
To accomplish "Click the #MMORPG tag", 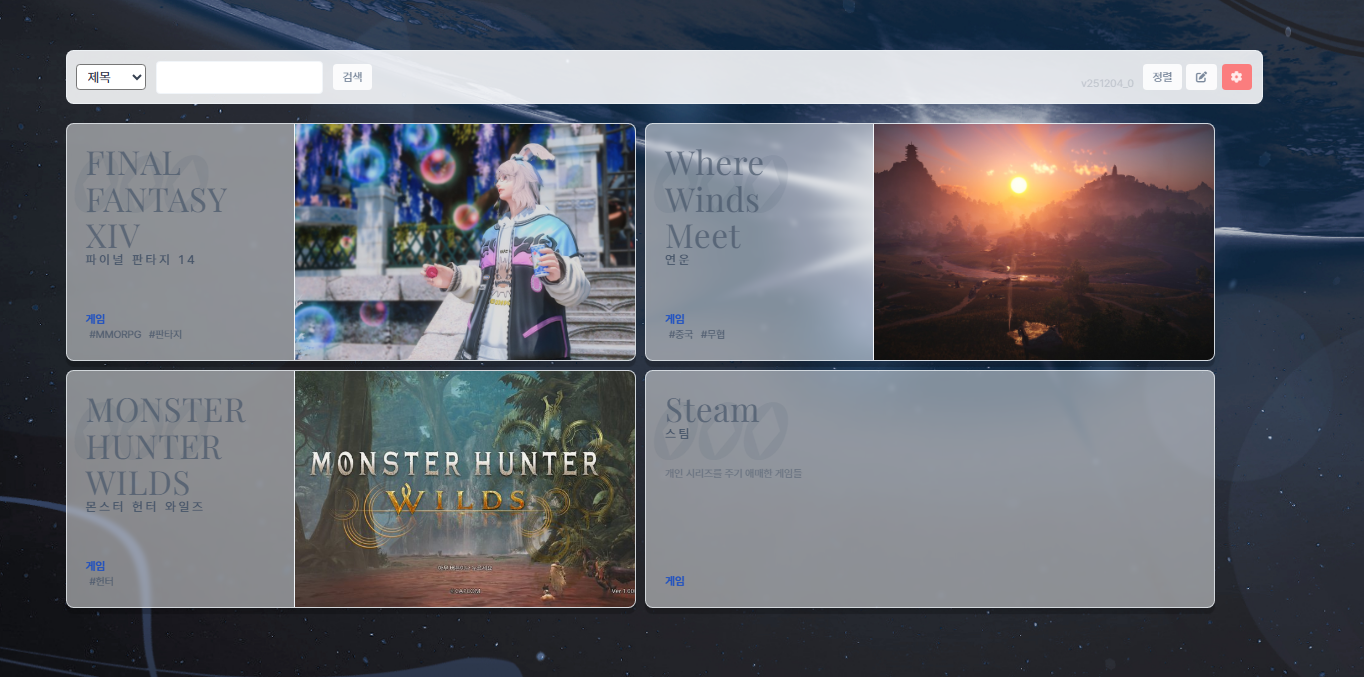I will [x=115, y=334].
